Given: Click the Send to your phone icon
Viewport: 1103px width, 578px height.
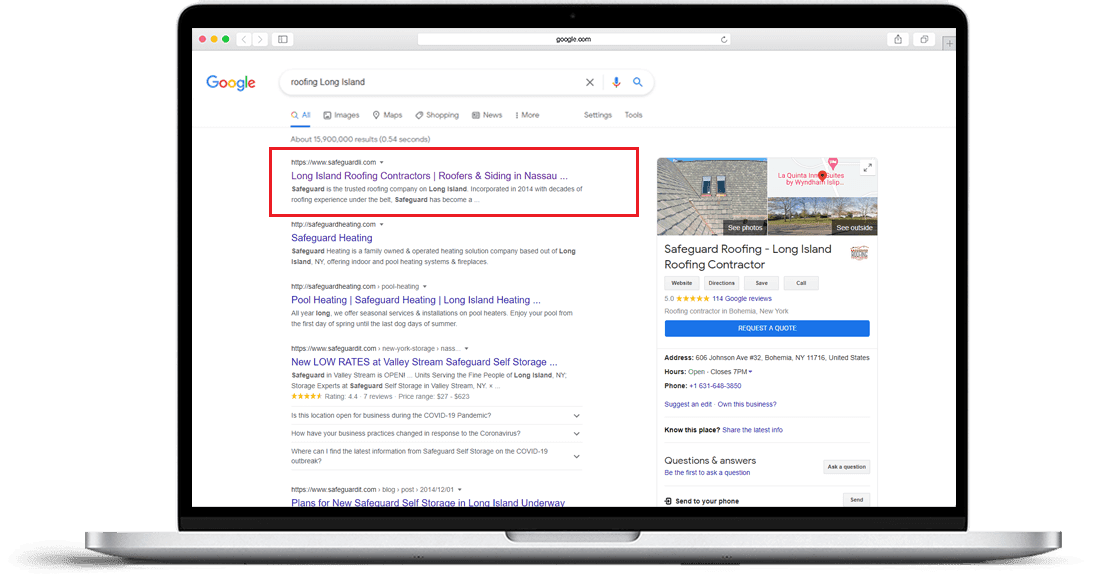Looking at the screenshot, I should (668, 501).
